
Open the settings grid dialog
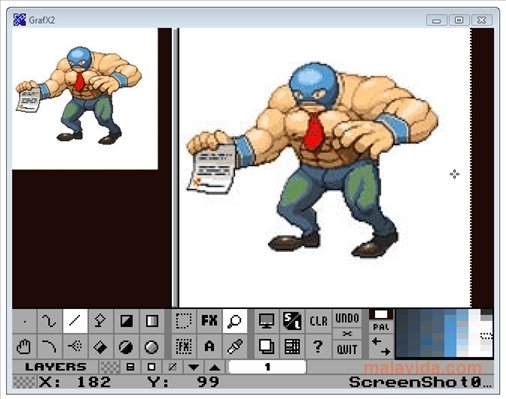point(292,347)
